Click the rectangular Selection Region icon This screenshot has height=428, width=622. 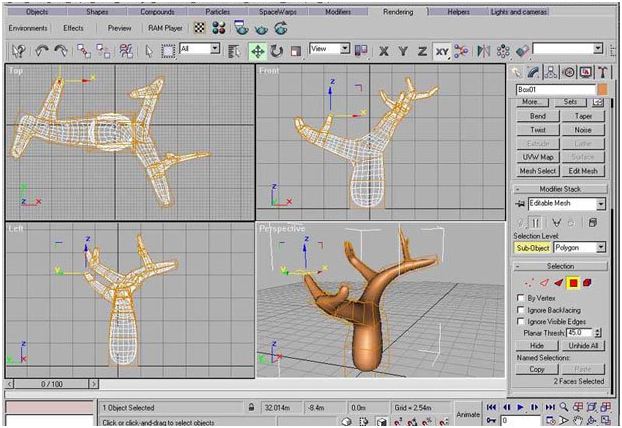click(168, 51)
